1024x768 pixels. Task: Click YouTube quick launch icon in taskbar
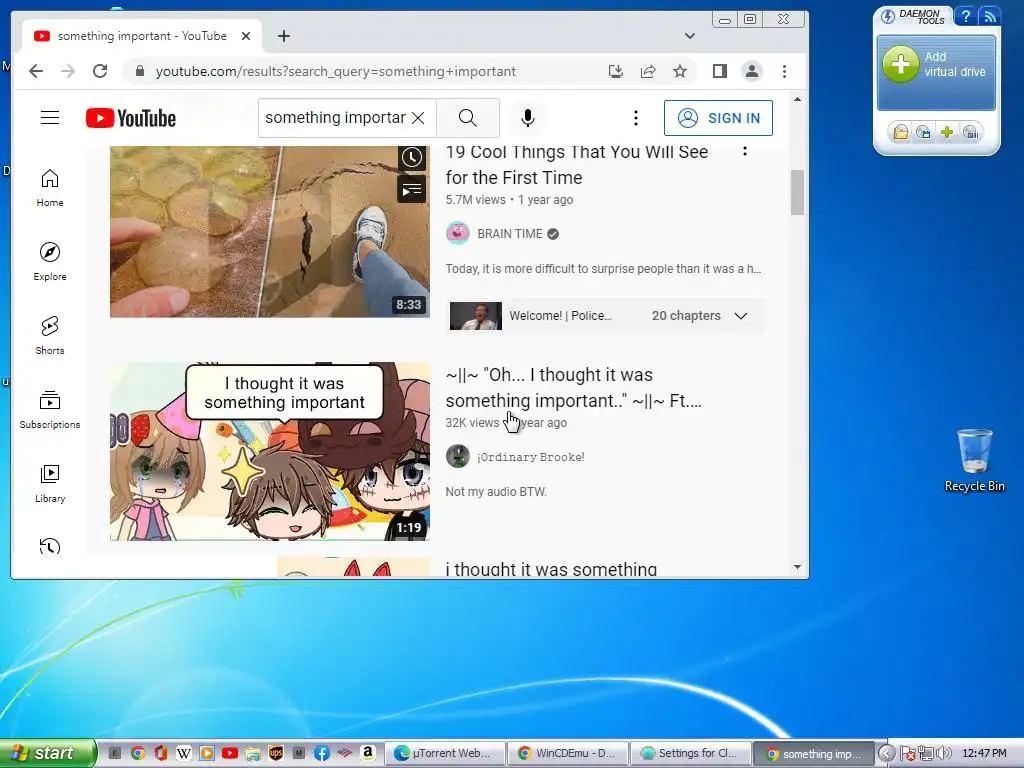[x=230, y=753]
